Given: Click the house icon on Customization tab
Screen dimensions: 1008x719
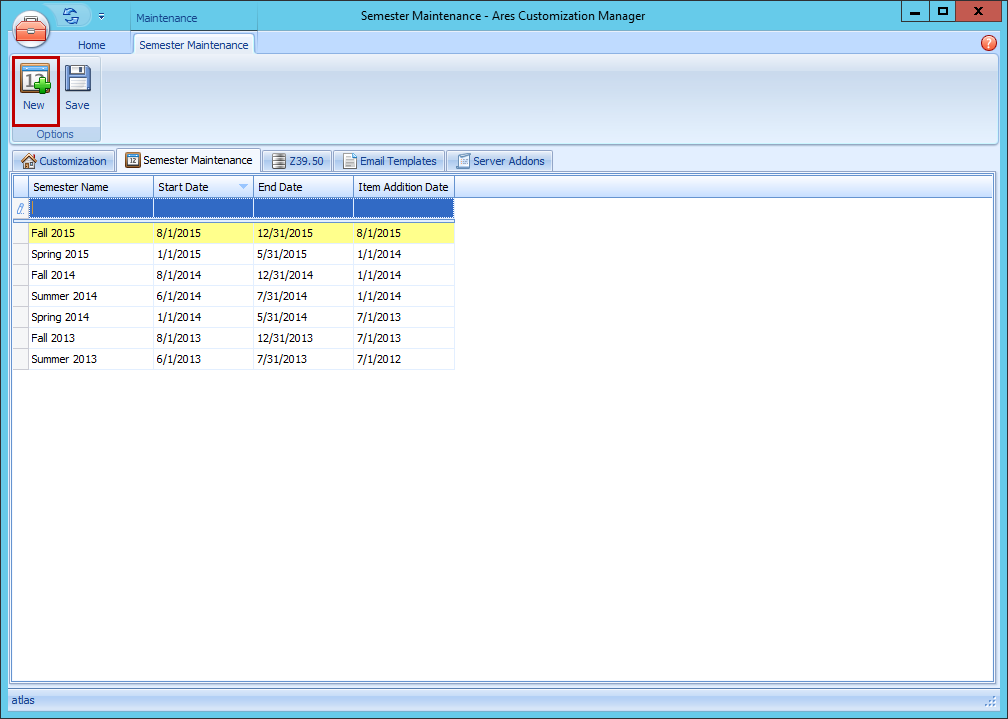Looking at the screenshot, I should tap(28, 161).
